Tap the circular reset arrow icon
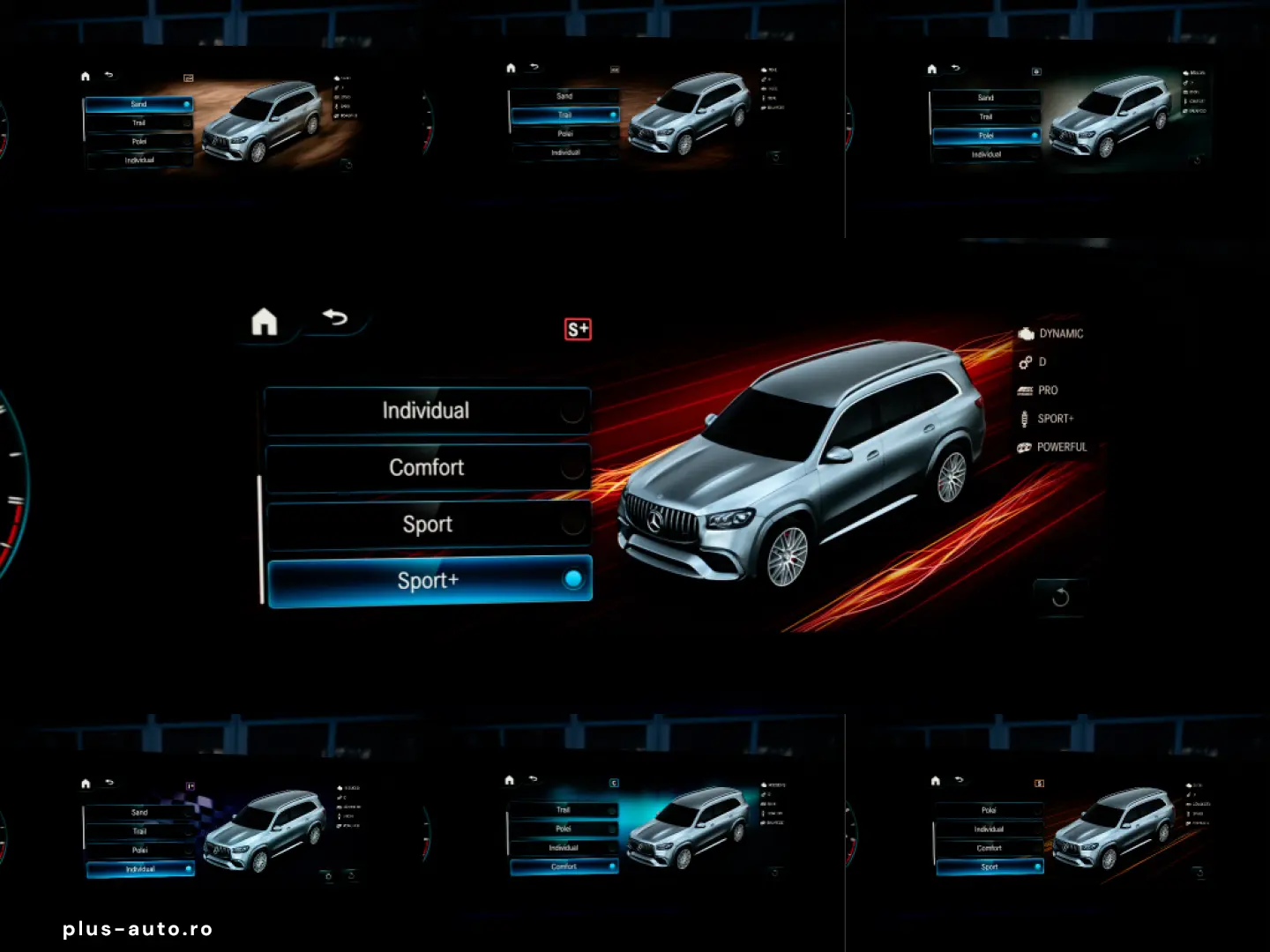 [x=1060, y=598]
